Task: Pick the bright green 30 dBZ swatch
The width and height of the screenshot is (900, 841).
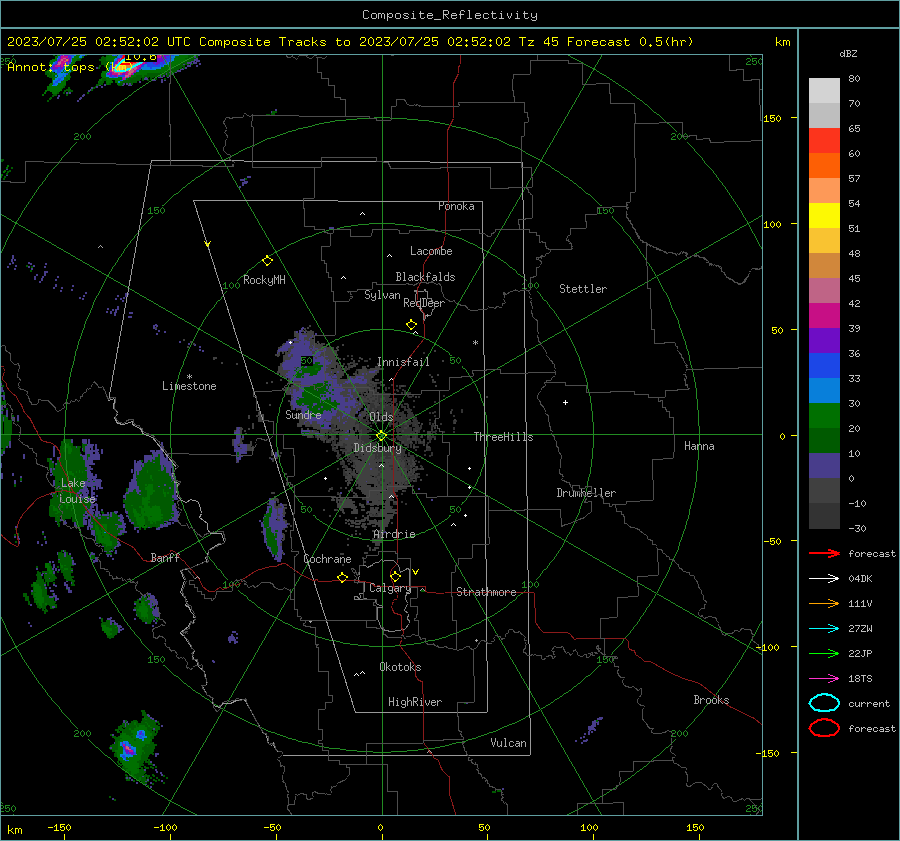Action: pyautogui.click(x=824, y=416)
